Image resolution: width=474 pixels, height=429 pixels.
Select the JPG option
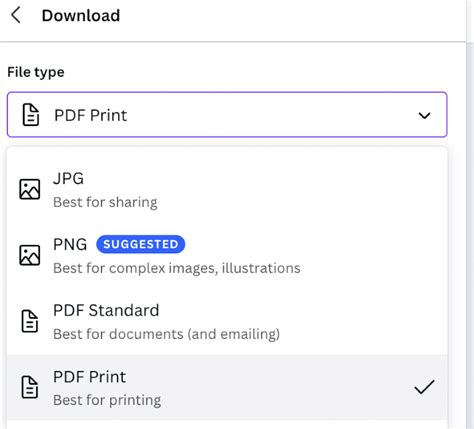(227, 190)
